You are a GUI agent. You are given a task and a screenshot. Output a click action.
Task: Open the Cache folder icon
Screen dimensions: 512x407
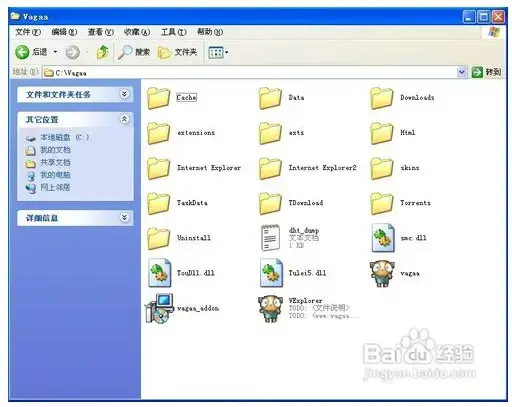158,98
